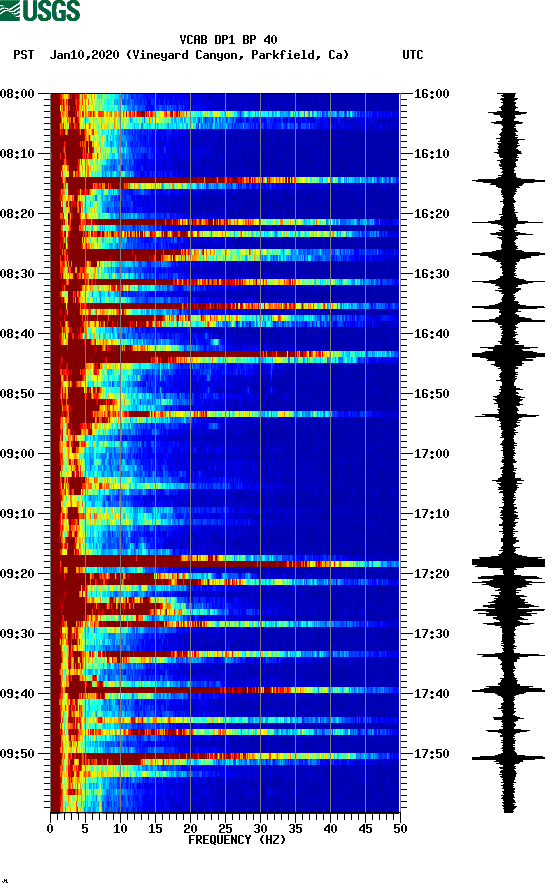Click the 09:40 PST time label
This screenshot has height=892, width=552.
tap(17, 693)
